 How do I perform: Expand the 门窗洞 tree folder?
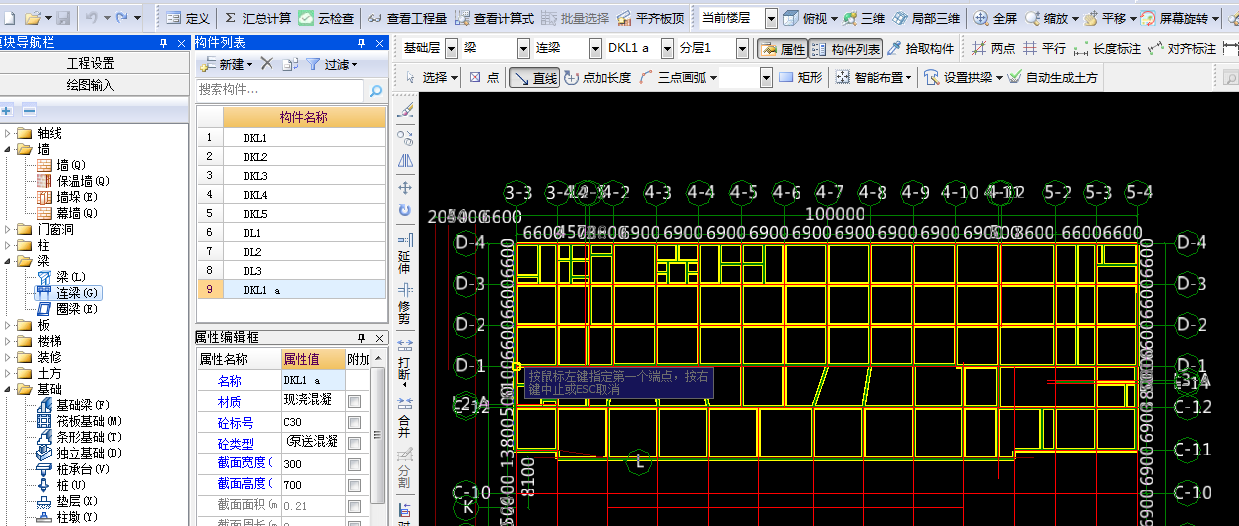coord(9,229)
